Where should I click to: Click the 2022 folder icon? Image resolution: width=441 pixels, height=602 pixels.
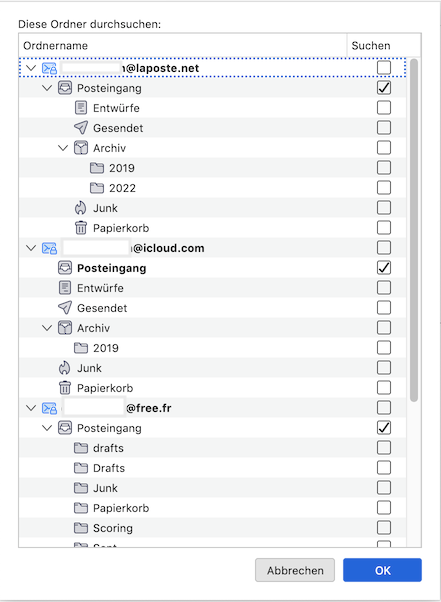97,188
